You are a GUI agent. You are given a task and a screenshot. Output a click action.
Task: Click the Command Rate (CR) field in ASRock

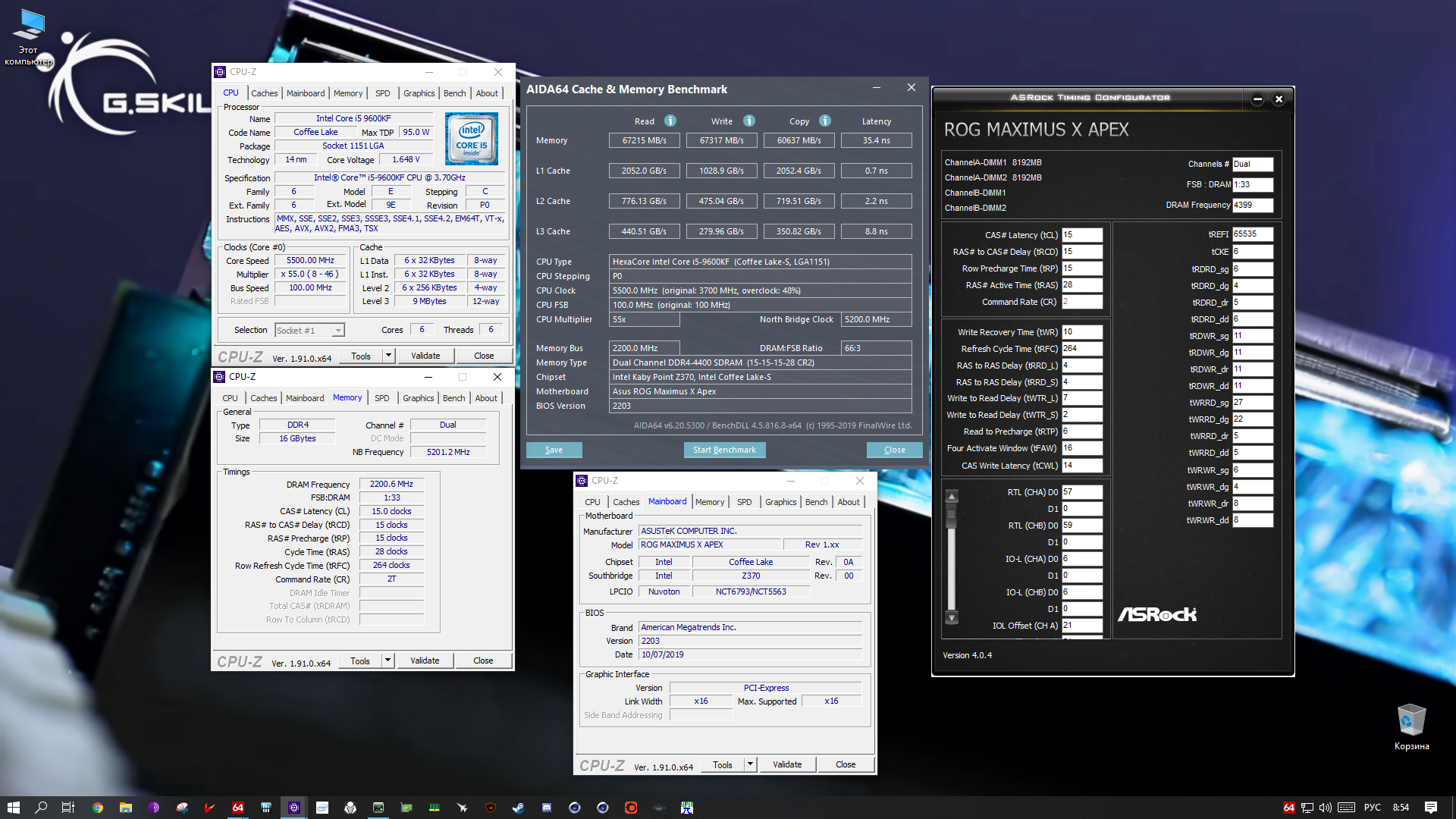point(1082,302)
